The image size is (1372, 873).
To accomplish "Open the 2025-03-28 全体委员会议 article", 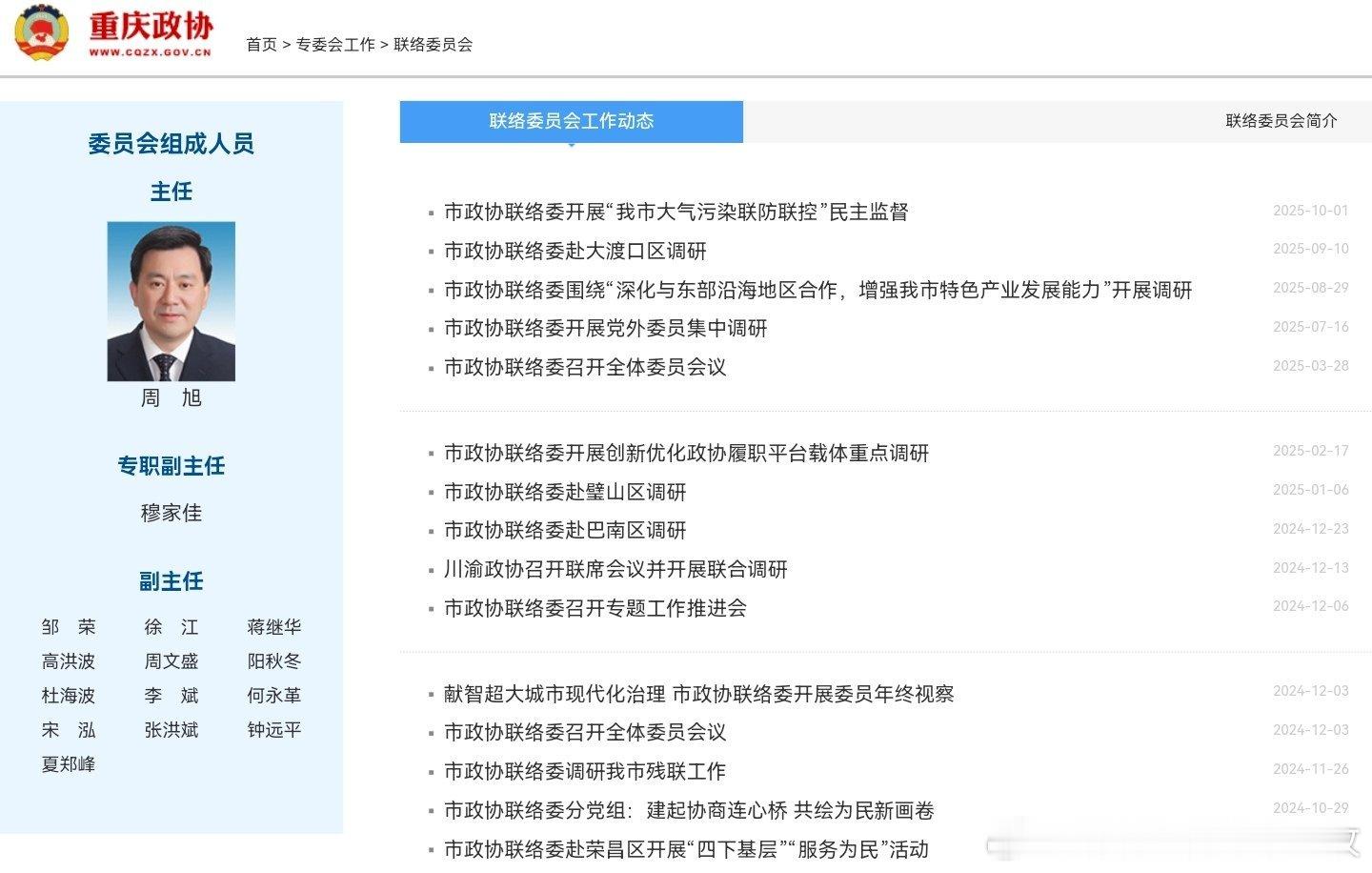I will tap(585, 367).
